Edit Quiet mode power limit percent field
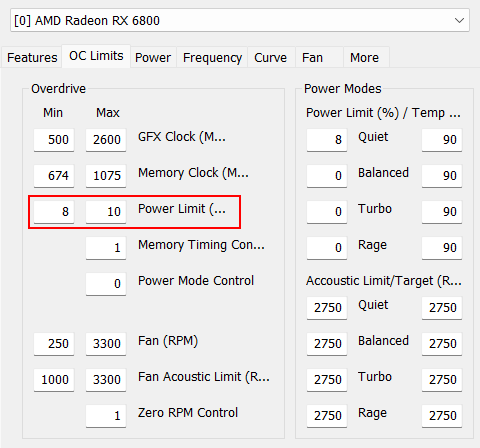This screenshot has height=448, width=480. click(x=327, y=140)
